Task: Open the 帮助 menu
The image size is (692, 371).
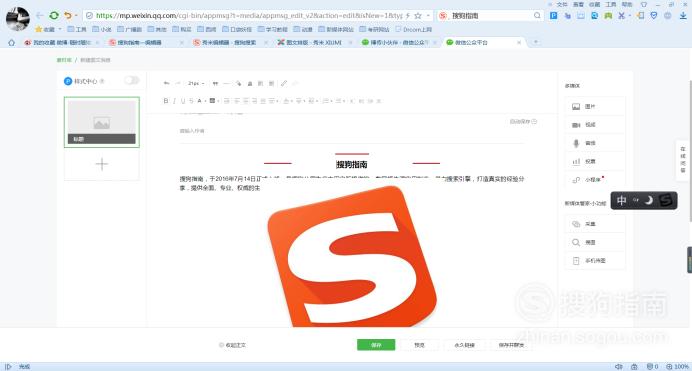Action: coord(627,4)
